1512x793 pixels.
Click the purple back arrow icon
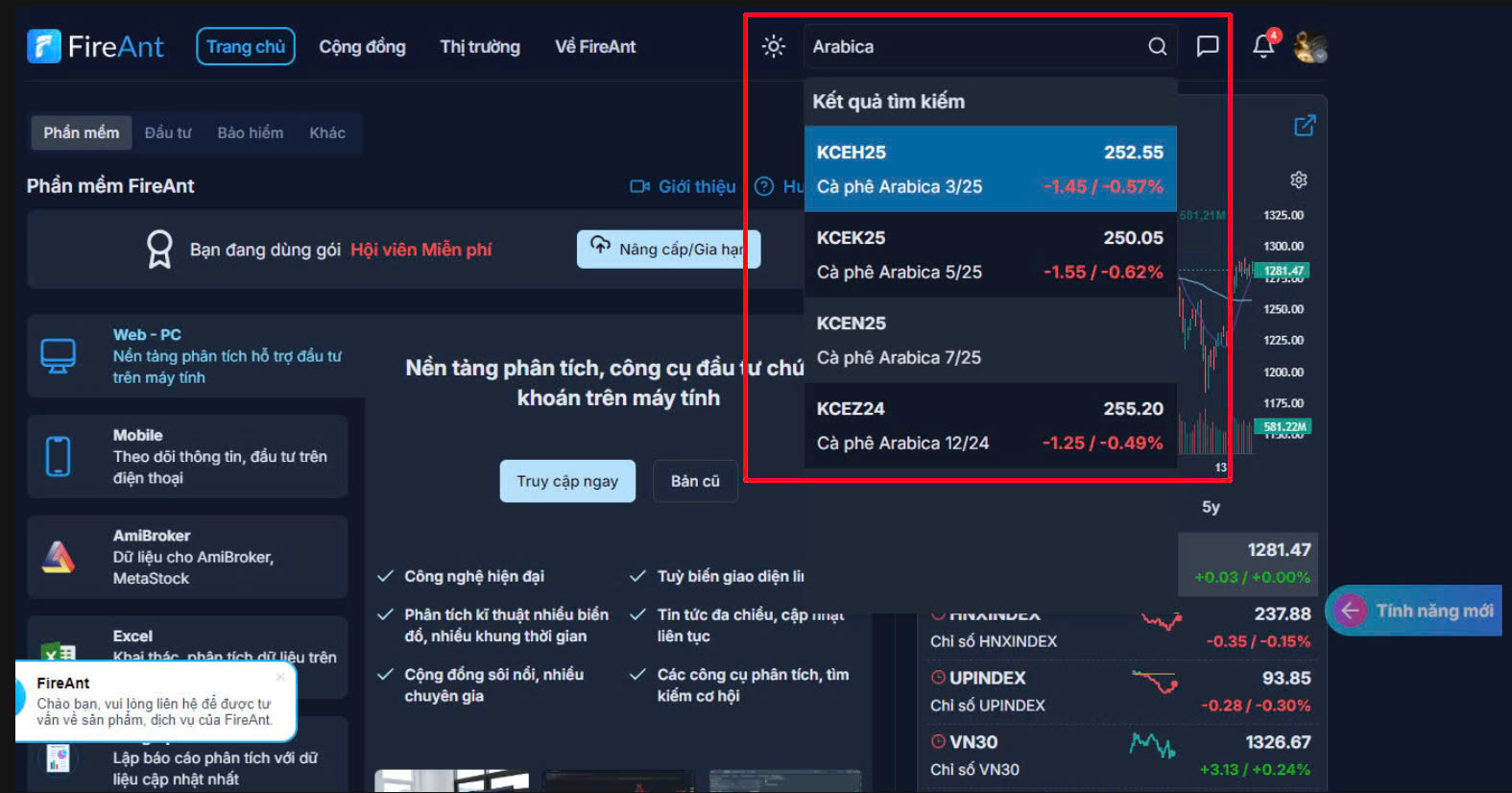1351,611
